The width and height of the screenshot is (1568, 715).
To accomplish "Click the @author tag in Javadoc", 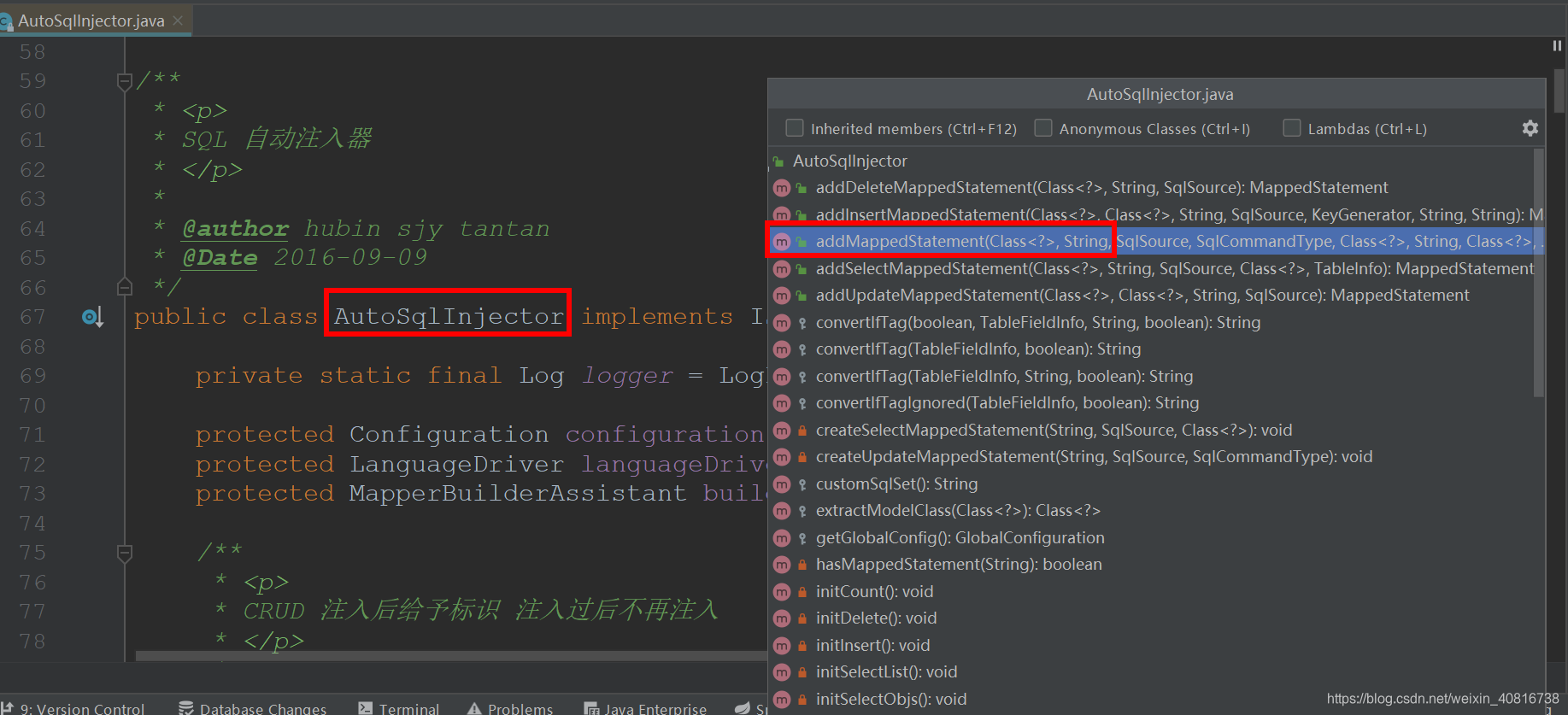I will (235, 229).
